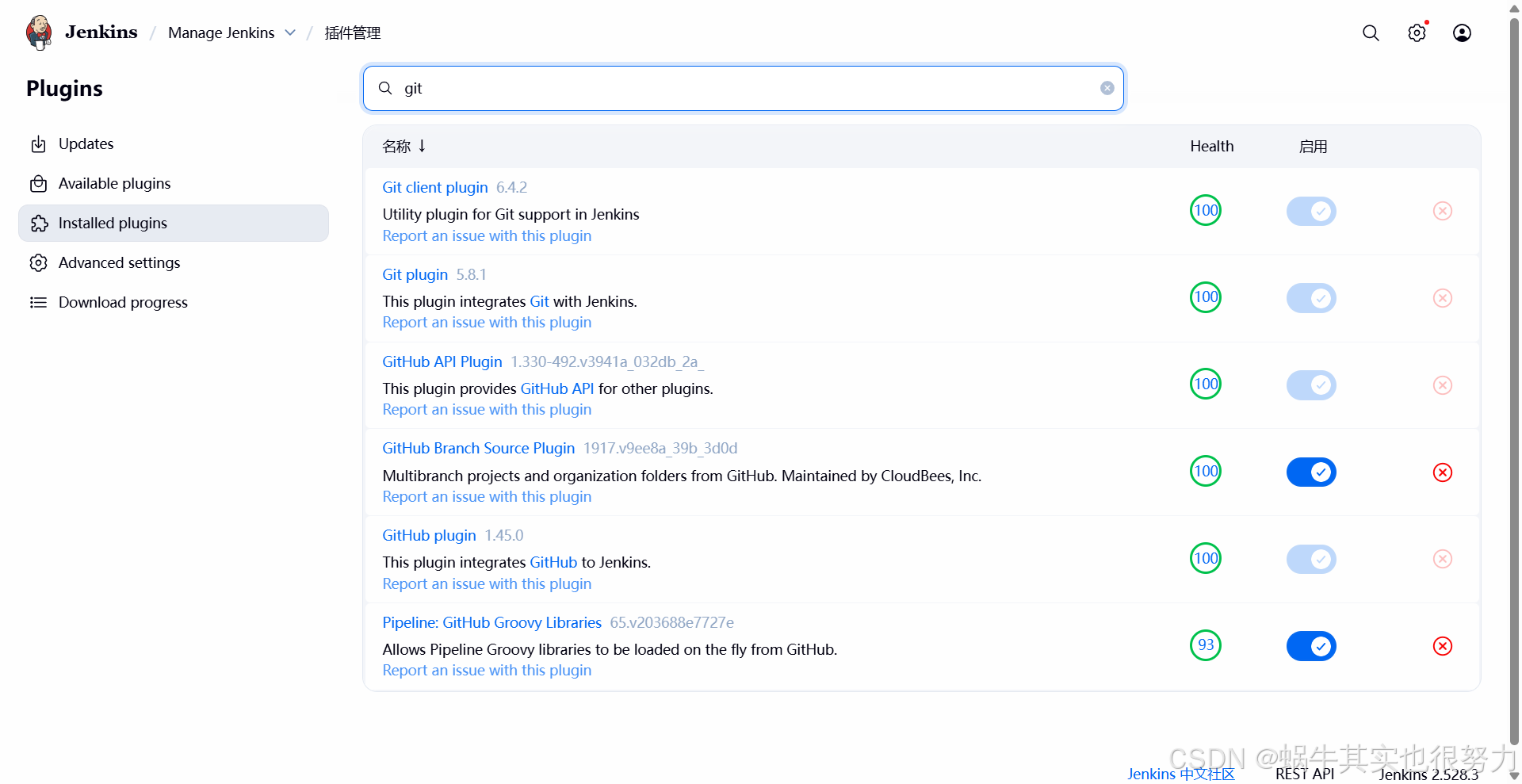Screen dimensions: 1522x784
Task: Open the REST API footer link
Action: point(1305,774)
